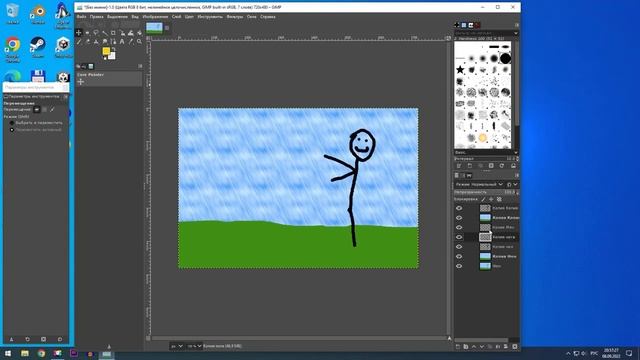Image resolution: width=640 pixels, height=360 pixels.
Task: Lower the active layer
Action: 482,347
